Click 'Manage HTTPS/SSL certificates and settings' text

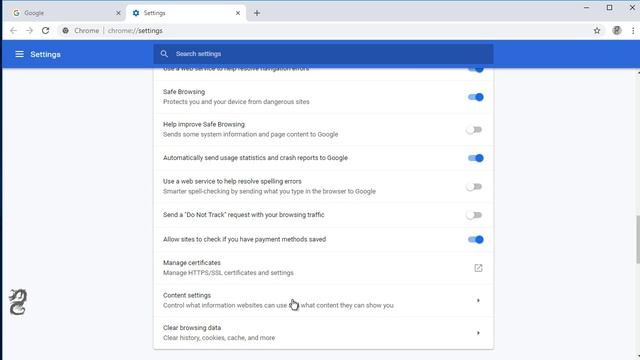[x=228, y=273]
